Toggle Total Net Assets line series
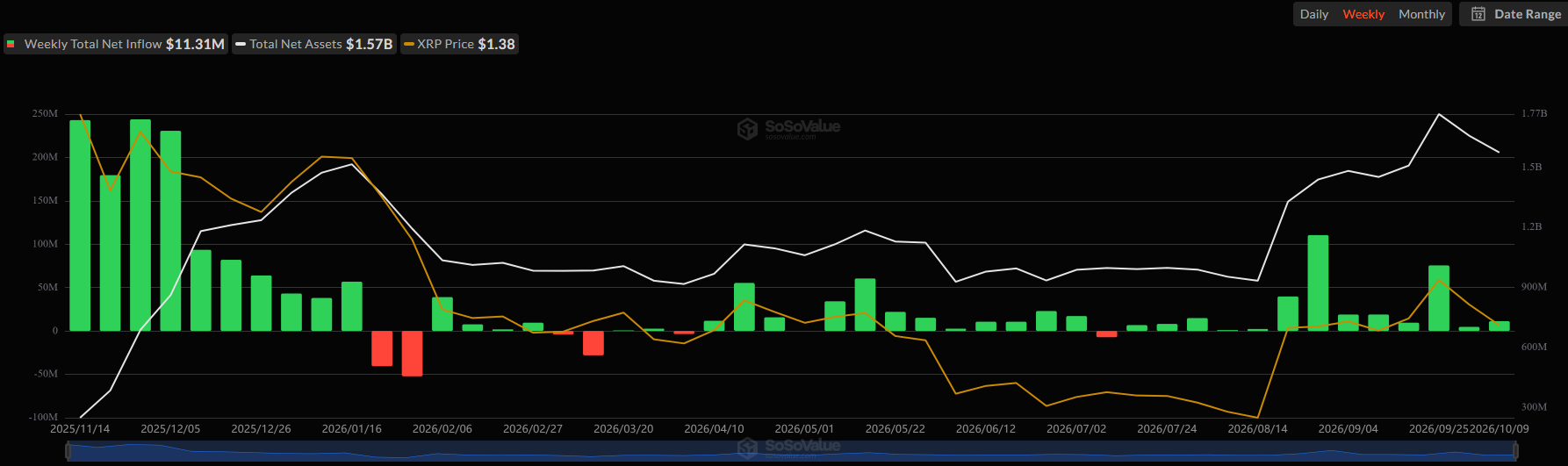Viewport: 1568px width, 466px height. click(313, 44)
